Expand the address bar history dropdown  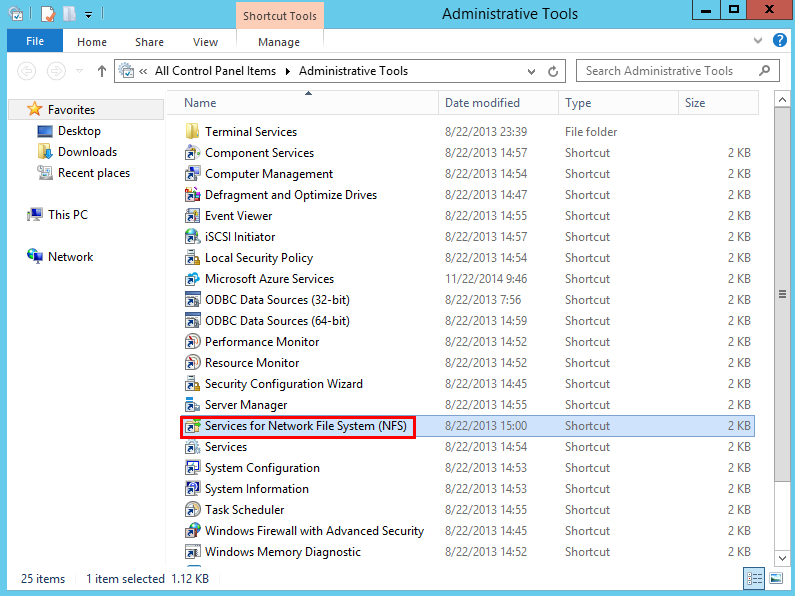coord(531,71)
